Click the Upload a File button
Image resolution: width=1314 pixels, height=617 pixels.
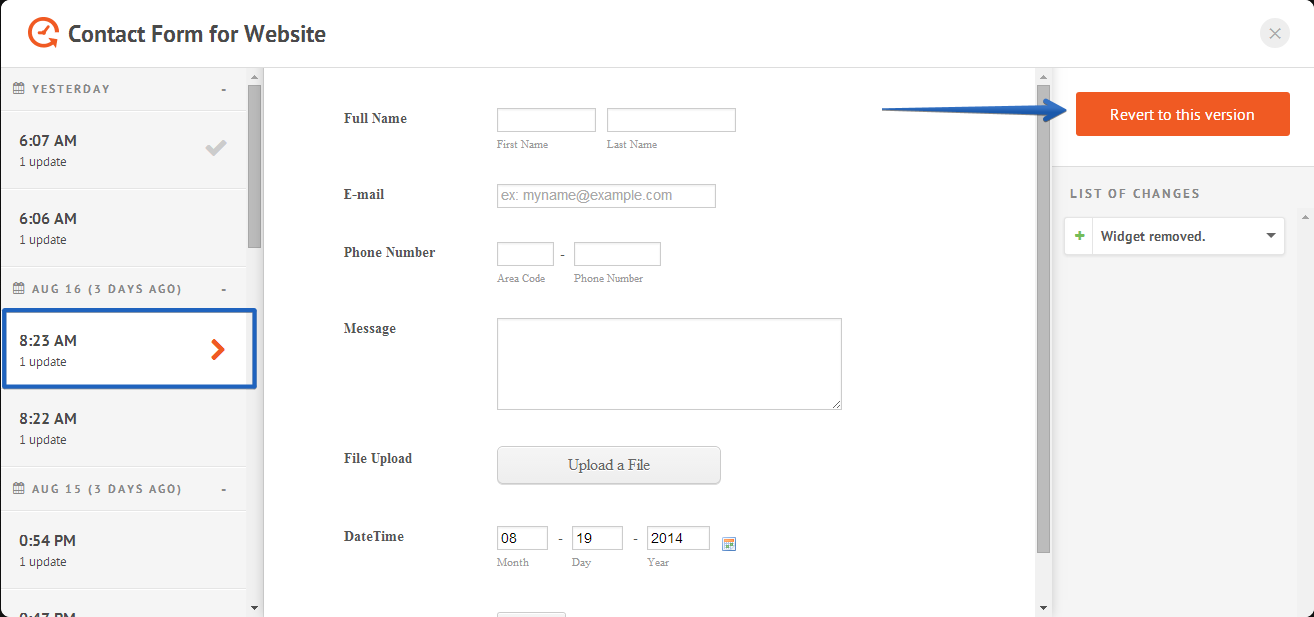click(608, 465)
